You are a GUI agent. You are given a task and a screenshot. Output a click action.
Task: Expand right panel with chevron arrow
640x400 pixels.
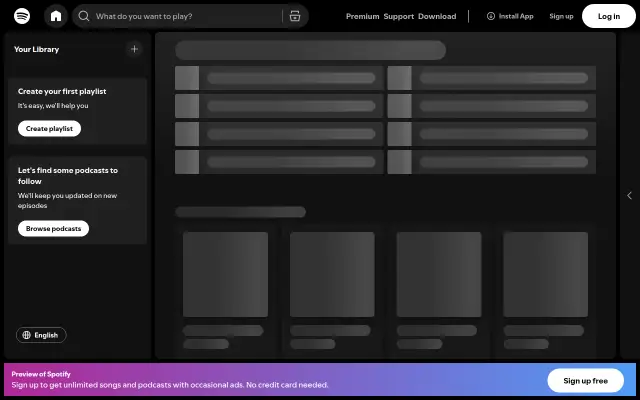pos(629,196)
